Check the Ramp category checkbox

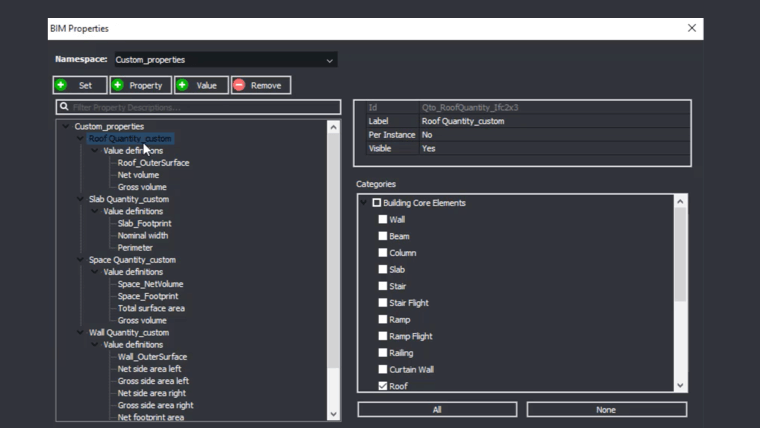(x=383, y=319)
